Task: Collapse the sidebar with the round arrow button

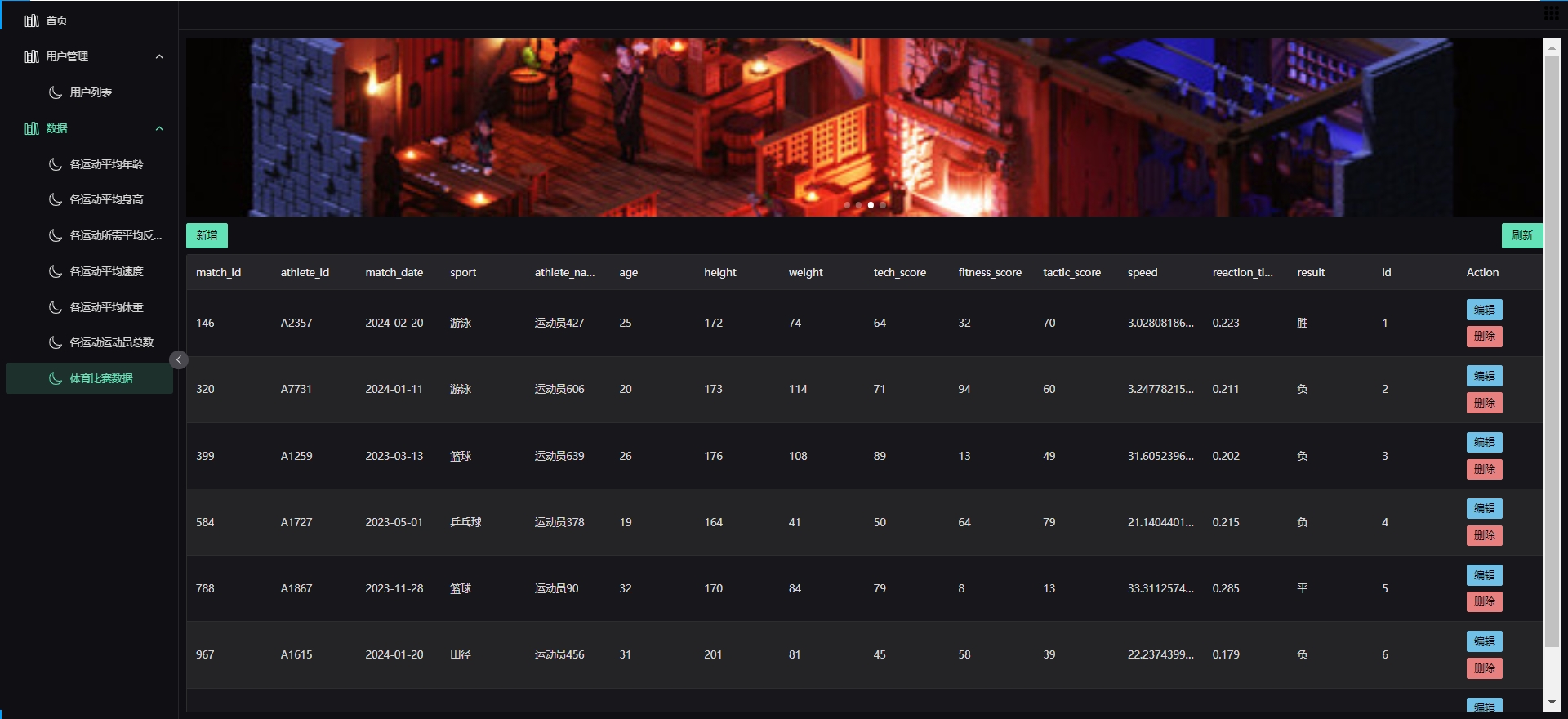Action: (179, 359)
